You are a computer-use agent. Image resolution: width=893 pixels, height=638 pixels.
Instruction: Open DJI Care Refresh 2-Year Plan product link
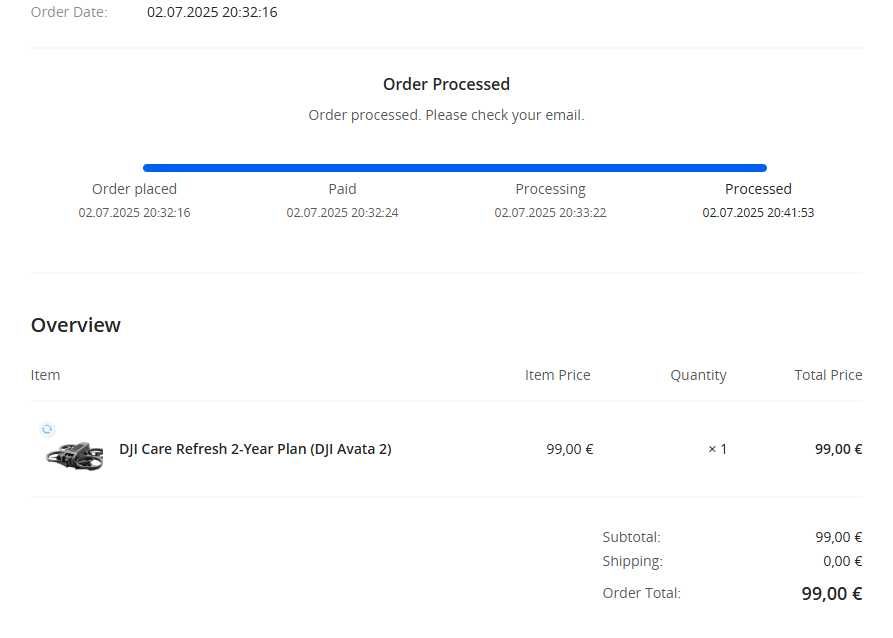[255, 449]
